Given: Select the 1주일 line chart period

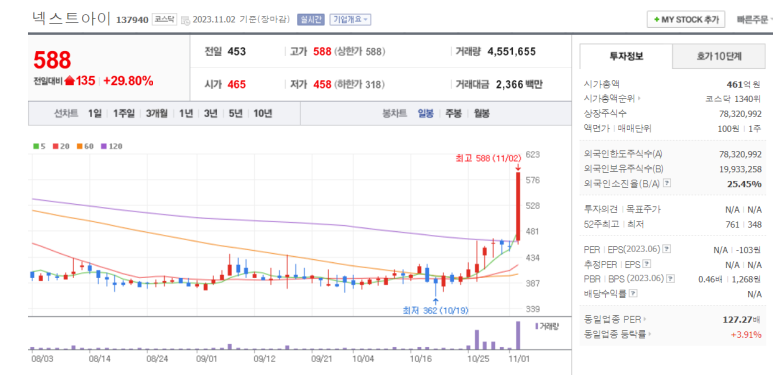Looking at the screenshot, I should (123, 113).
